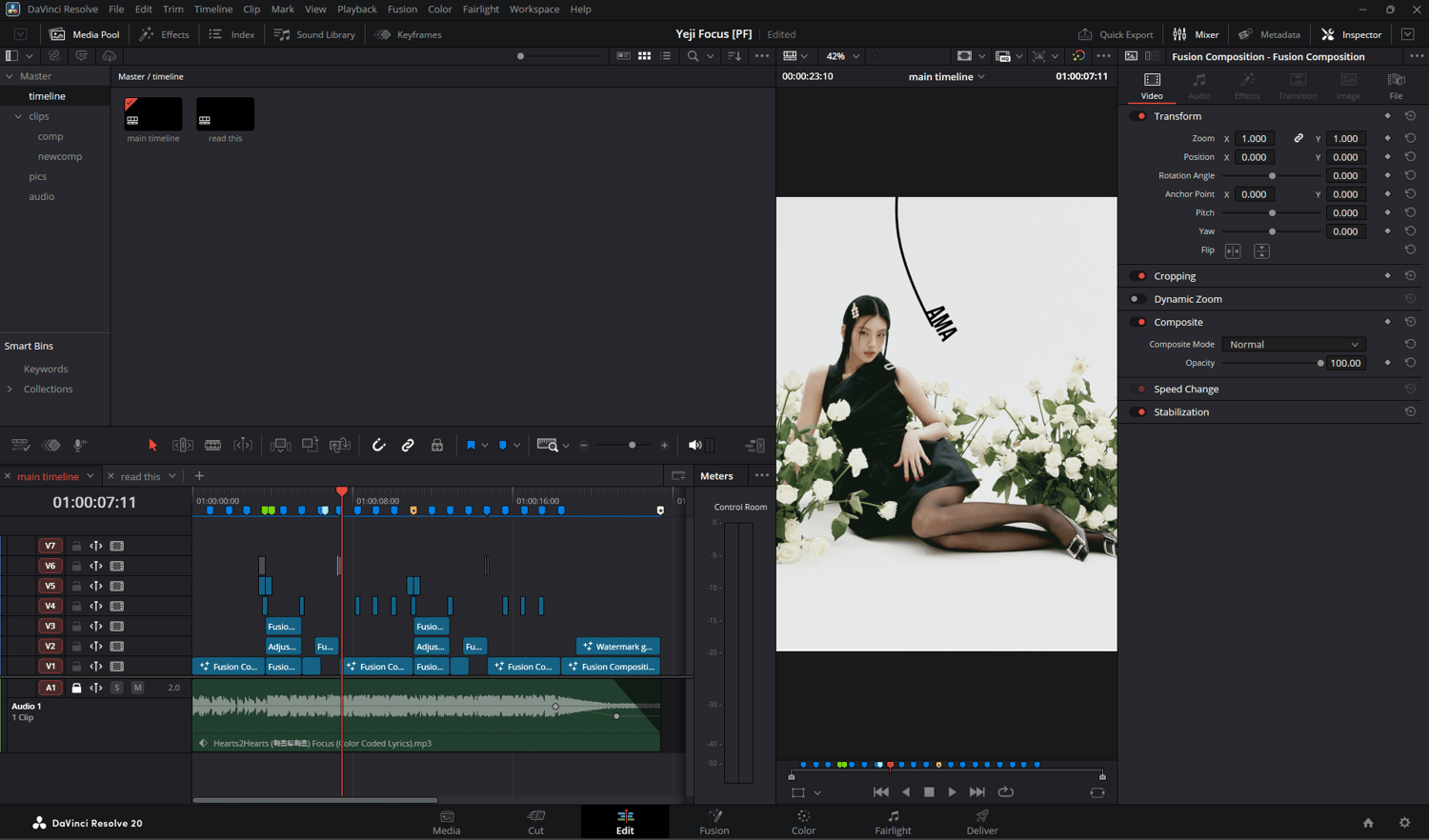Click the position lock padlock icon

click(437, 445)
